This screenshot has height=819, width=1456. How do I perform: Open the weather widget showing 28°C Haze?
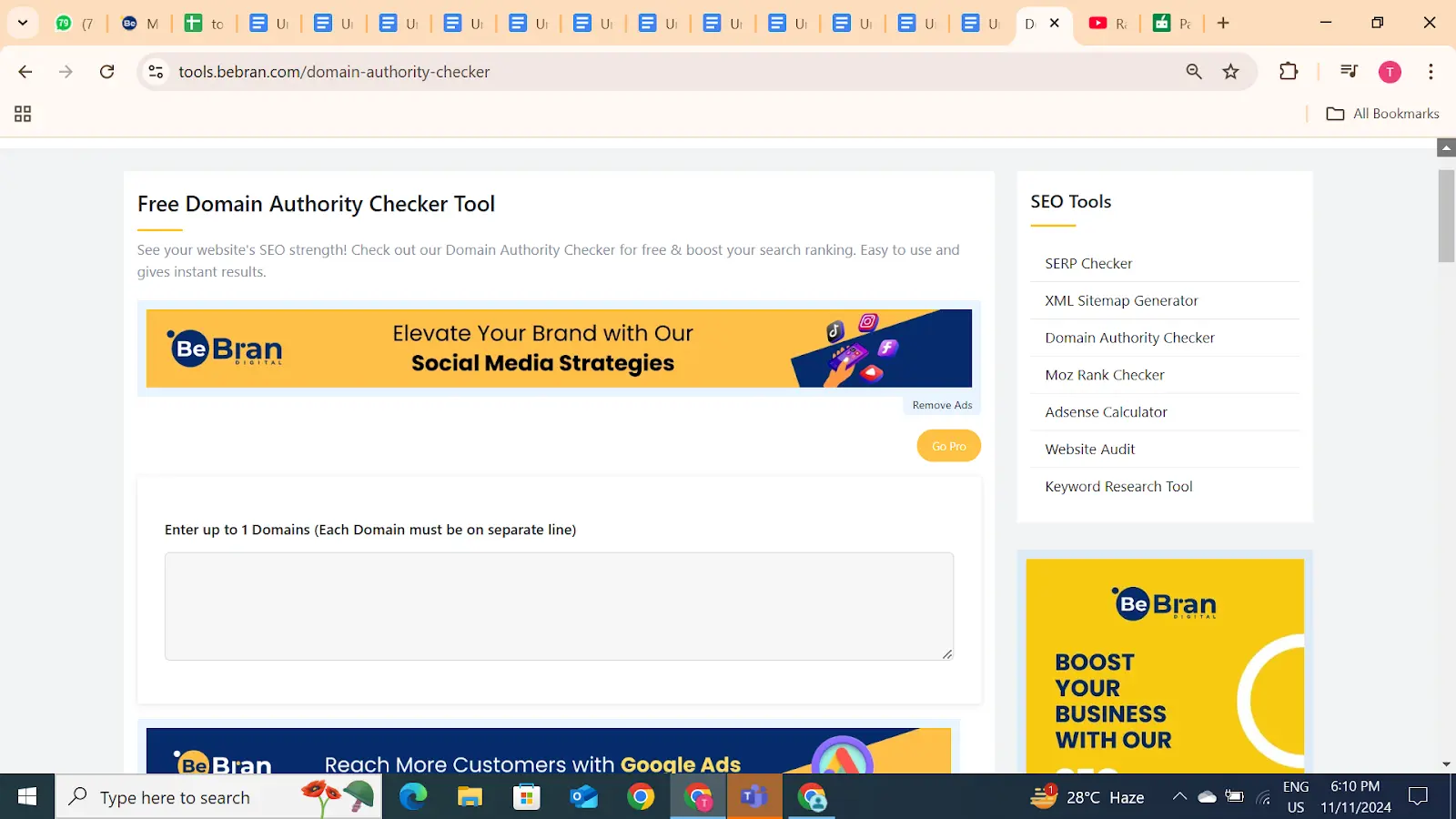(1087, 797)
